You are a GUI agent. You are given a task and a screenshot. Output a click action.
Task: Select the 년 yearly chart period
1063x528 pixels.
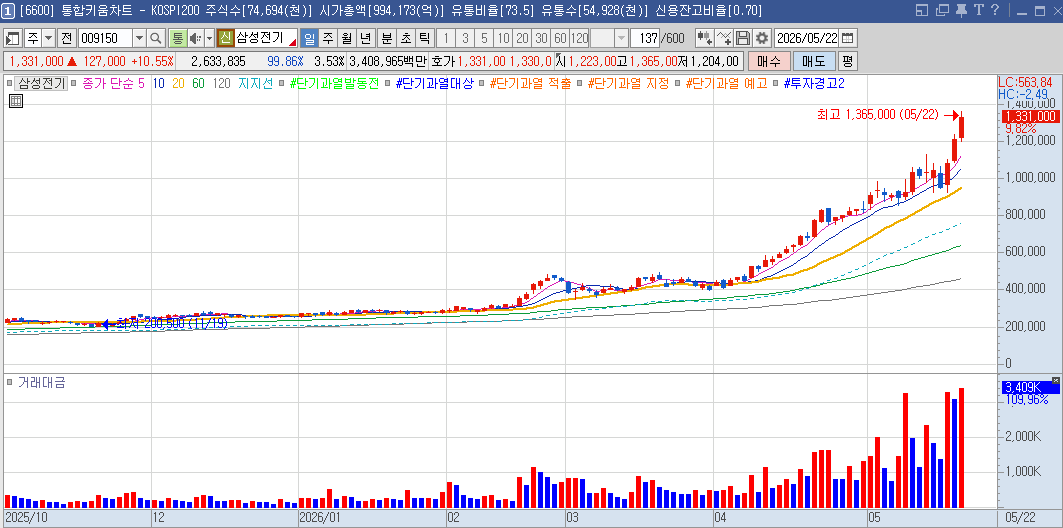366,38
